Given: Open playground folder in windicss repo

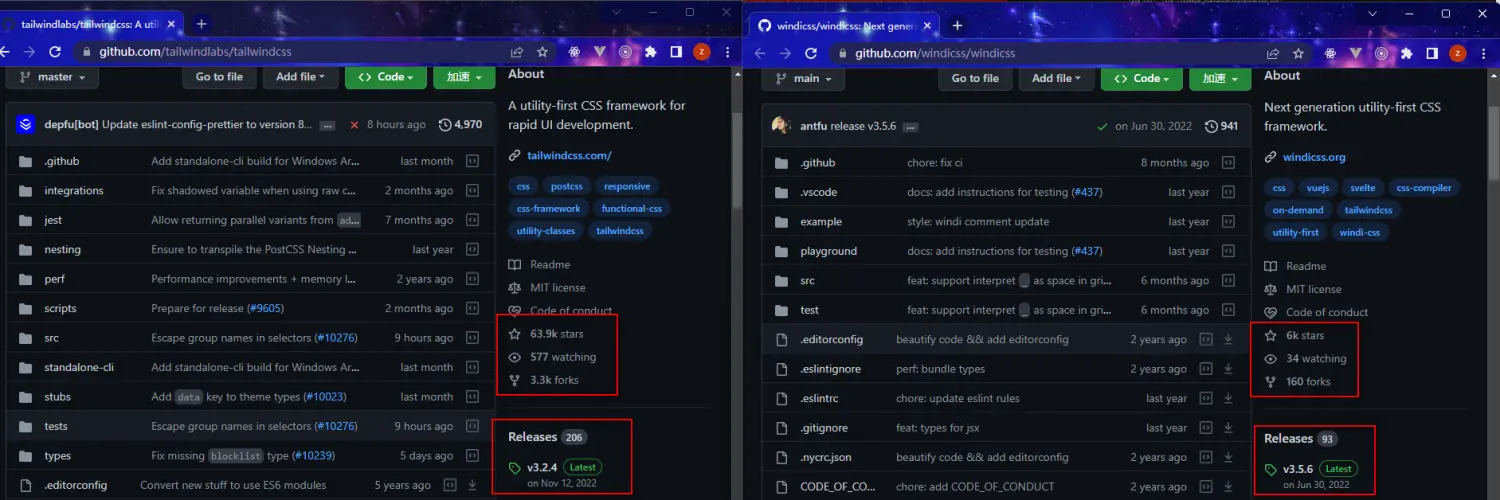Looking at the screenshot, I should tap(828, 251).
